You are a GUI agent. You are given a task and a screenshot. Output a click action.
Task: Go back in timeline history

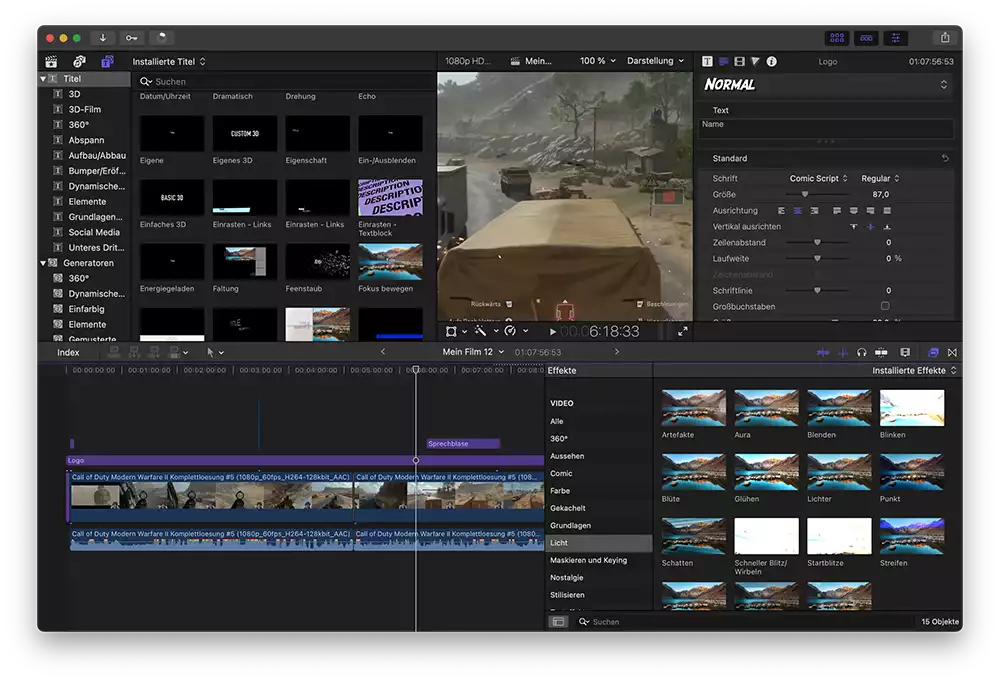pos(383,351)
